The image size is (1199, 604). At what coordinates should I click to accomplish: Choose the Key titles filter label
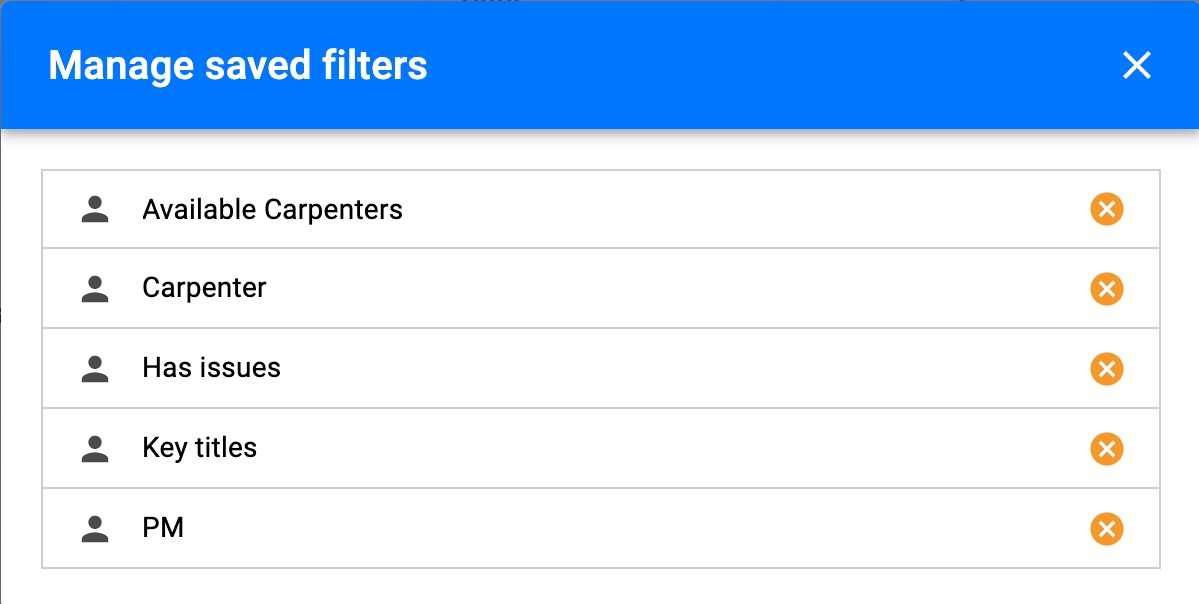point(200,448)
